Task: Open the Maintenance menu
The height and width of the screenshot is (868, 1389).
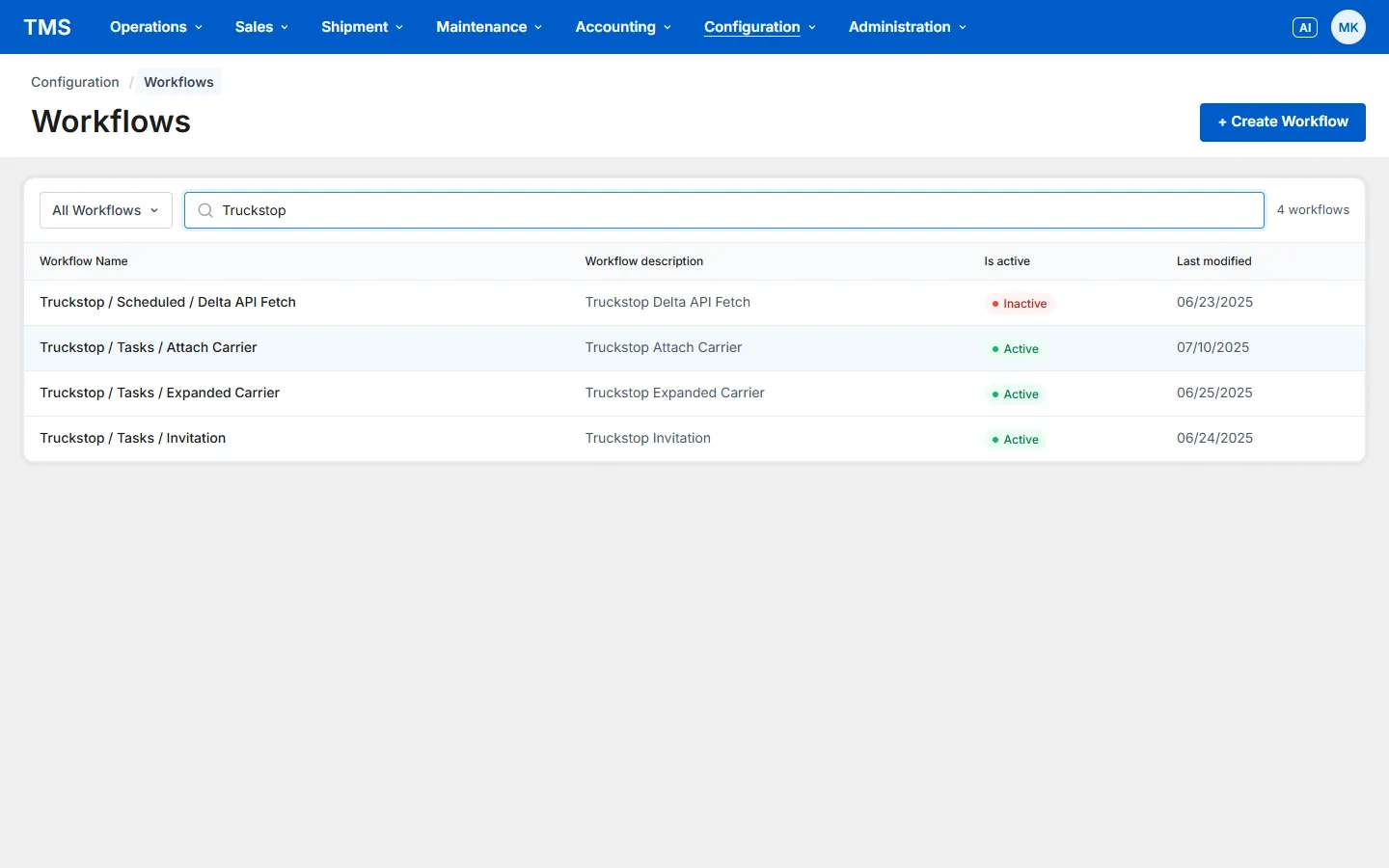Action: 489,27
